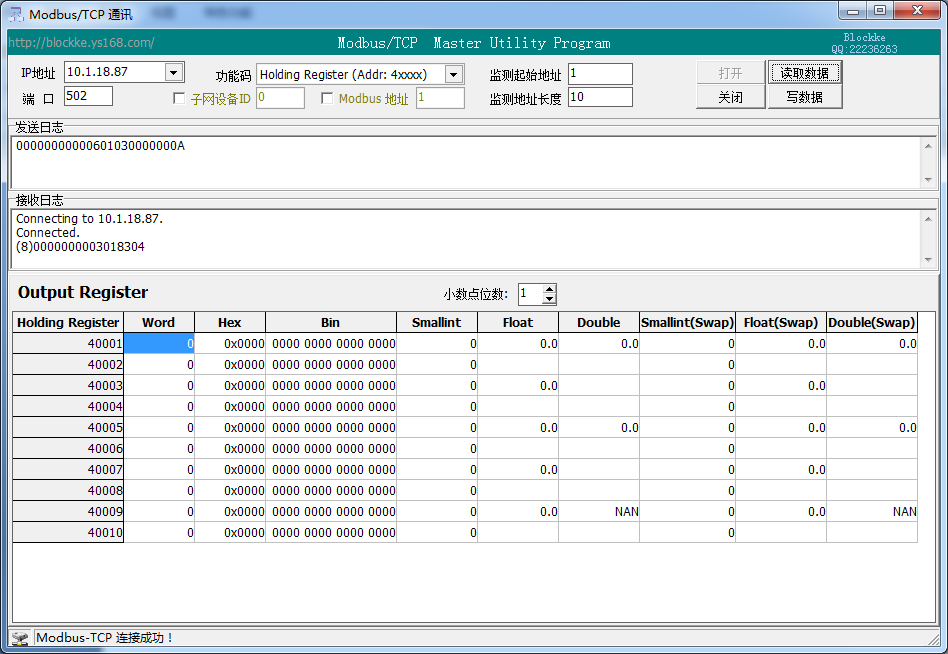Image resolution: width=948 pixels, height=654 pixels.
Task: Click the 监测地址长度 length field
Action: (x=600, y=97)
